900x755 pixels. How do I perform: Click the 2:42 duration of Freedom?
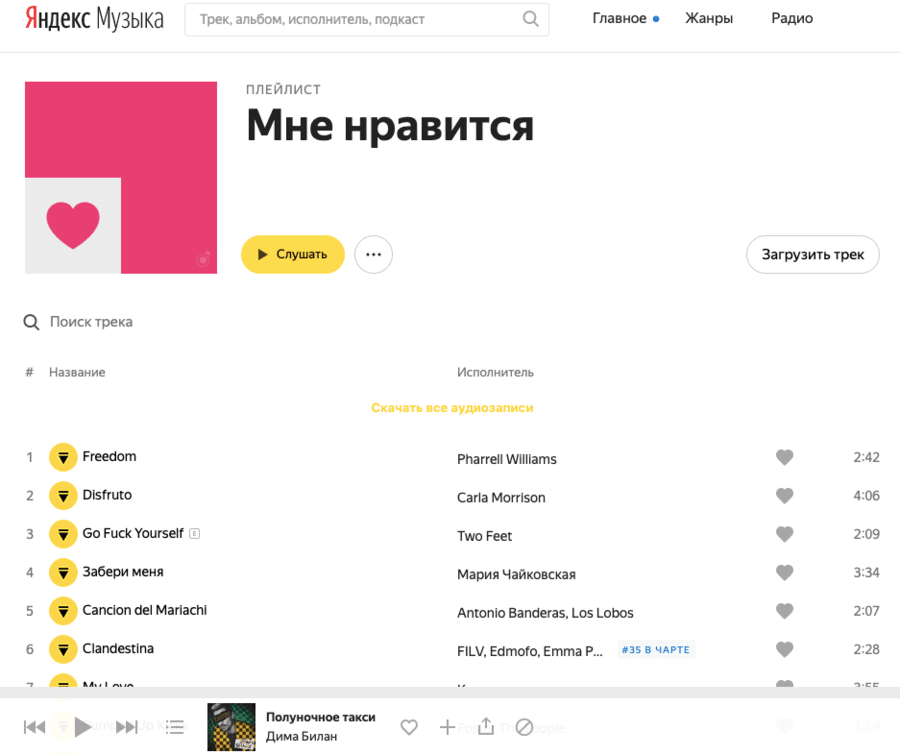click(x=866, y=458)
